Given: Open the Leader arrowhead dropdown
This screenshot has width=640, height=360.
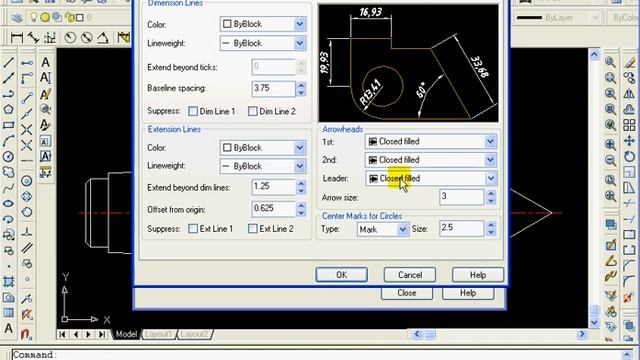Looking at the screenshot, I should tap(431, 178).
